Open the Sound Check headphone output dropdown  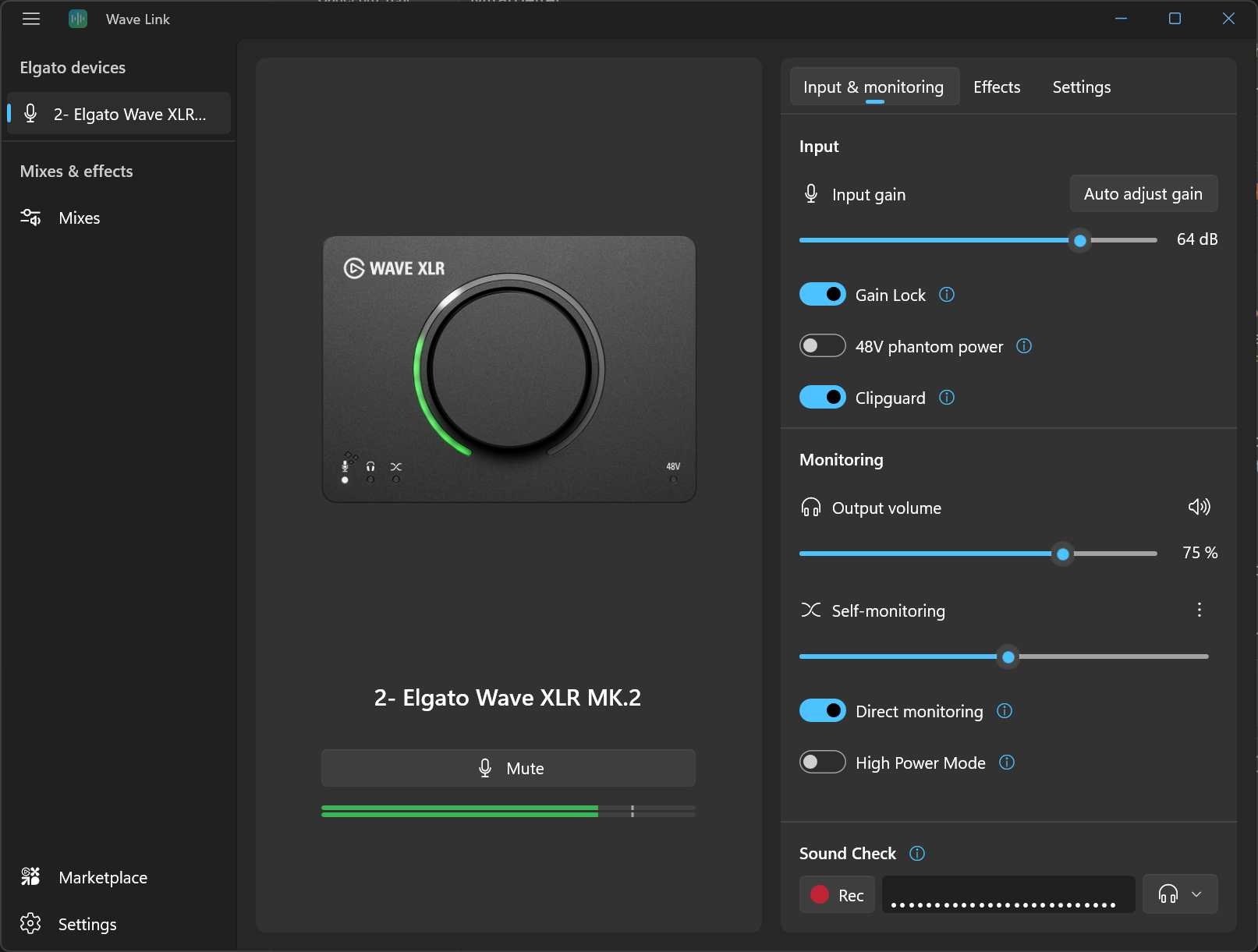[1180, 894]
